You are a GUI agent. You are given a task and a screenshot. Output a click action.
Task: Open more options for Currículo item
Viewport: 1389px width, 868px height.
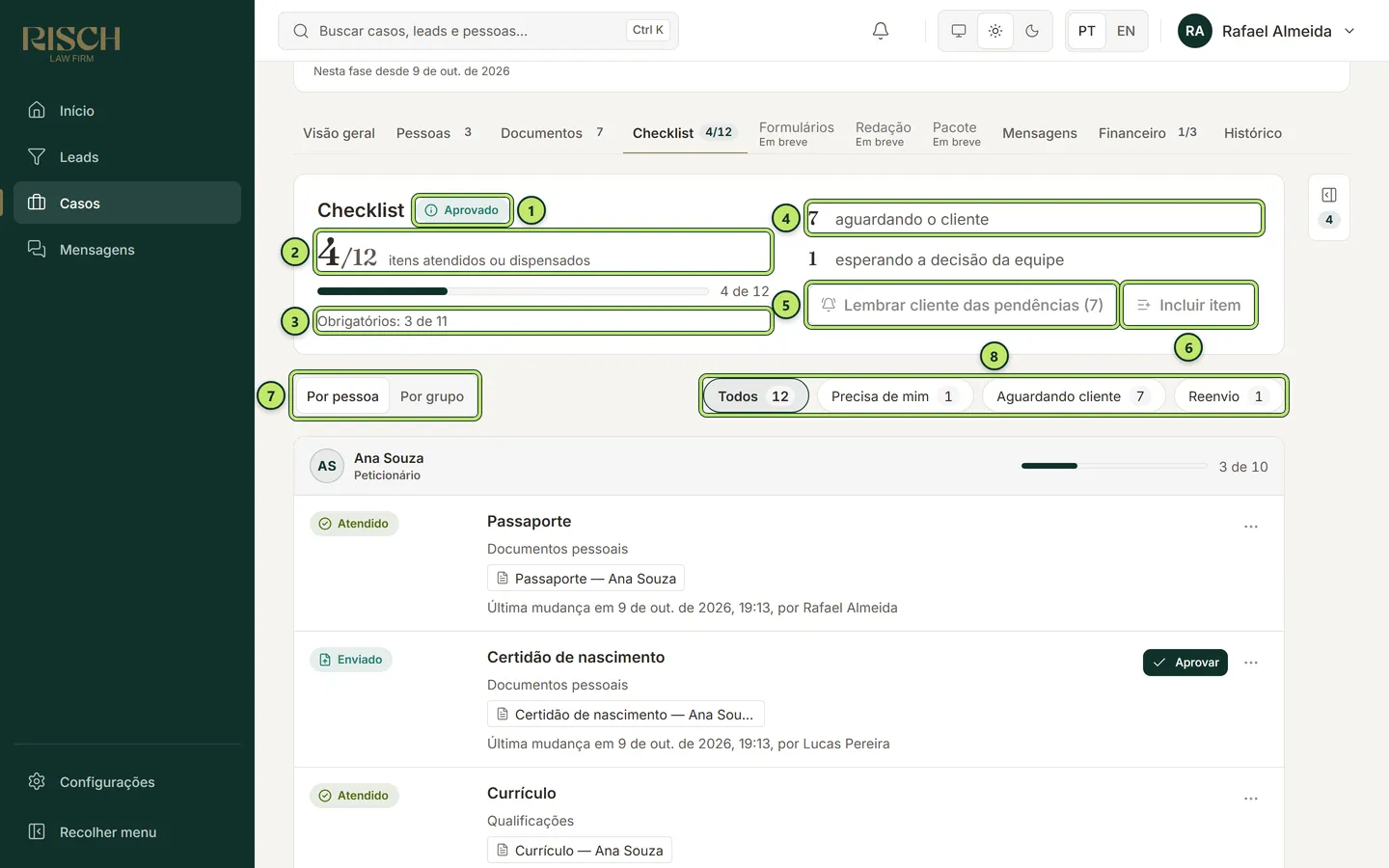1251,799
